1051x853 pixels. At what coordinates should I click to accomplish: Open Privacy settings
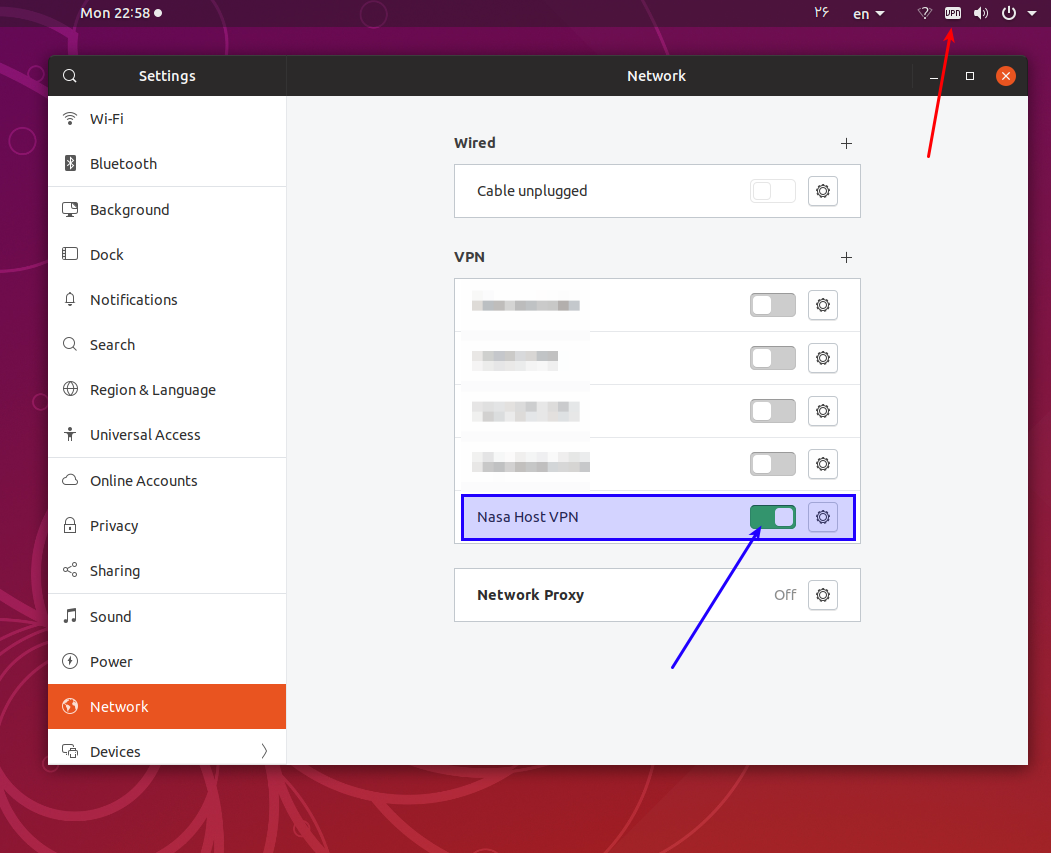(167, 525)
